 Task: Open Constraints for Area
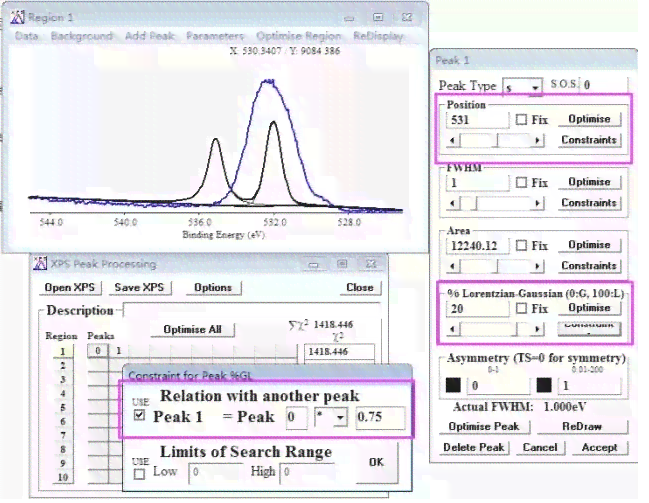pyautogui.click(x=589, y=266)
